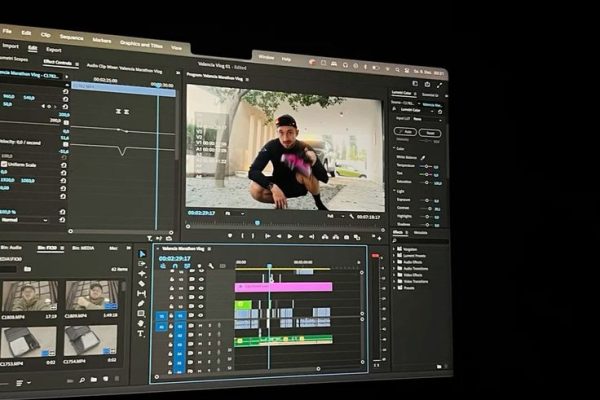Viewport: 600px width, 400px height.
Task: Open the Graphics and Titles menu
Action: point(141,44)
